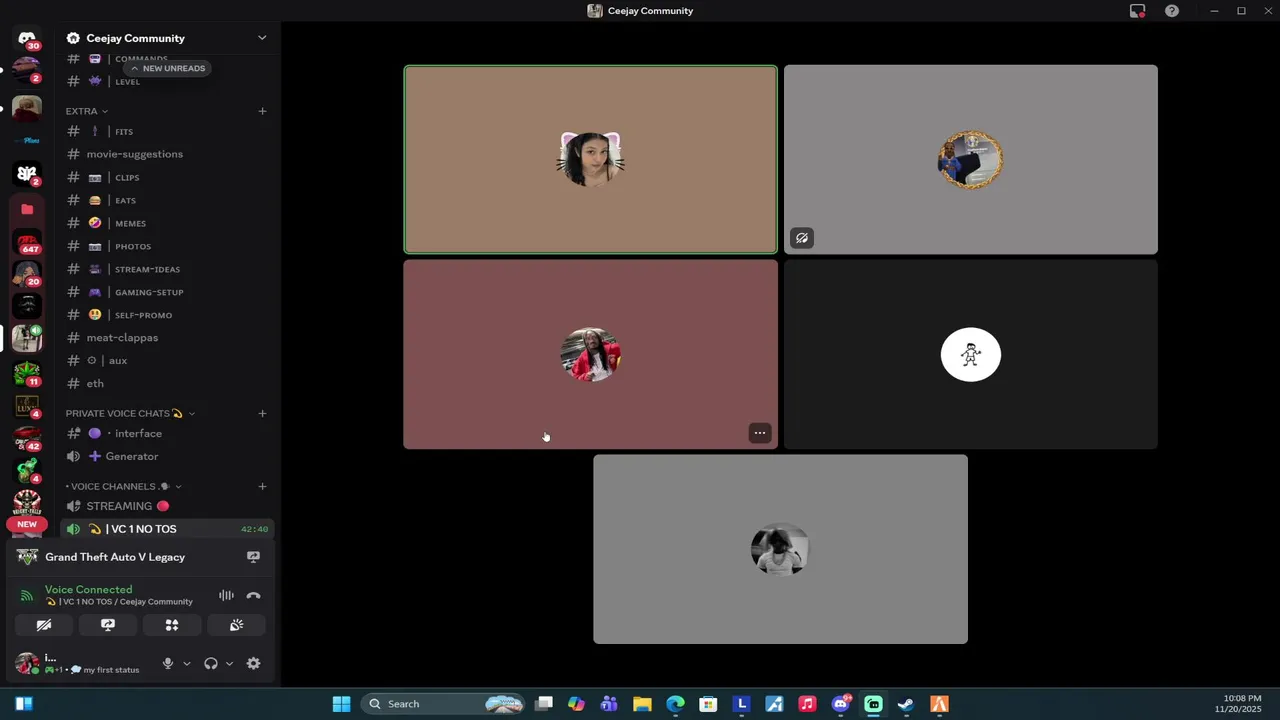This screenshot has height=720, width=1280.
Task: Open Microsoft Copilot from taskbar
Action: (576, 704)
